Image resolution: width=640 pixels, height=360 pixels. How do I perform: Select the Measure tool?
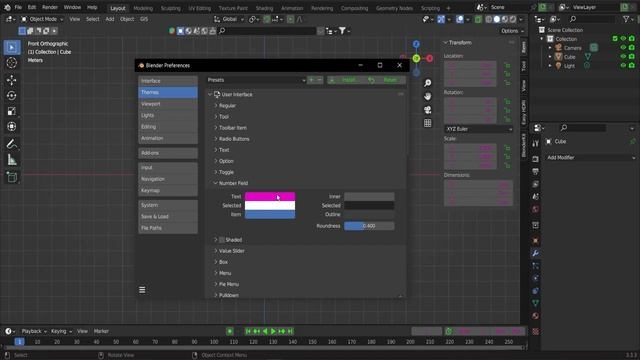11,160
